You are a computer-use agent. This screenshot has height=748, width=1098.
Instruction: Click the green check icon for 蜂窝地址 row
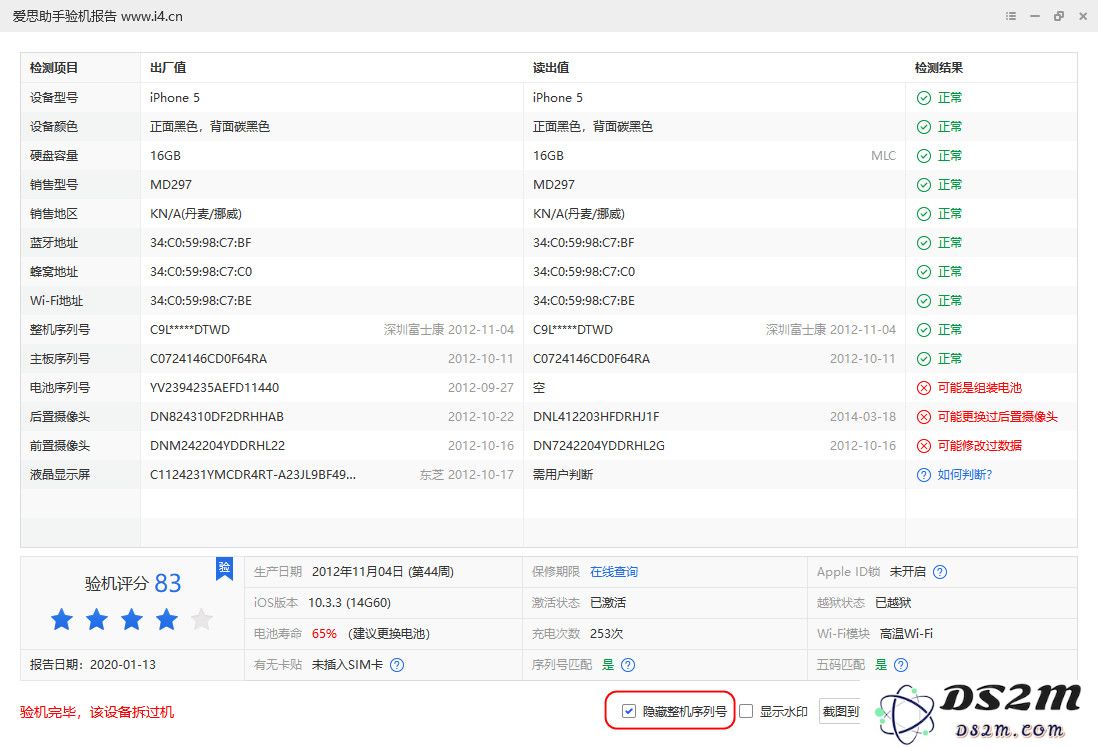pyautogui.click(x=924, y=272)
